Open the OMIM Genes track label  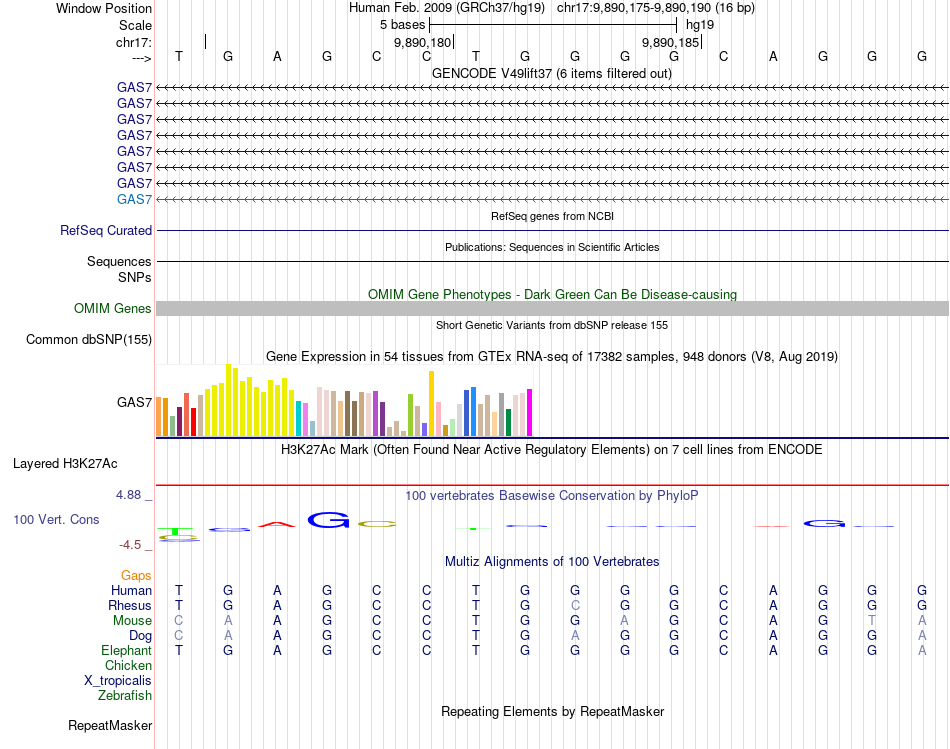click(112, 308)
